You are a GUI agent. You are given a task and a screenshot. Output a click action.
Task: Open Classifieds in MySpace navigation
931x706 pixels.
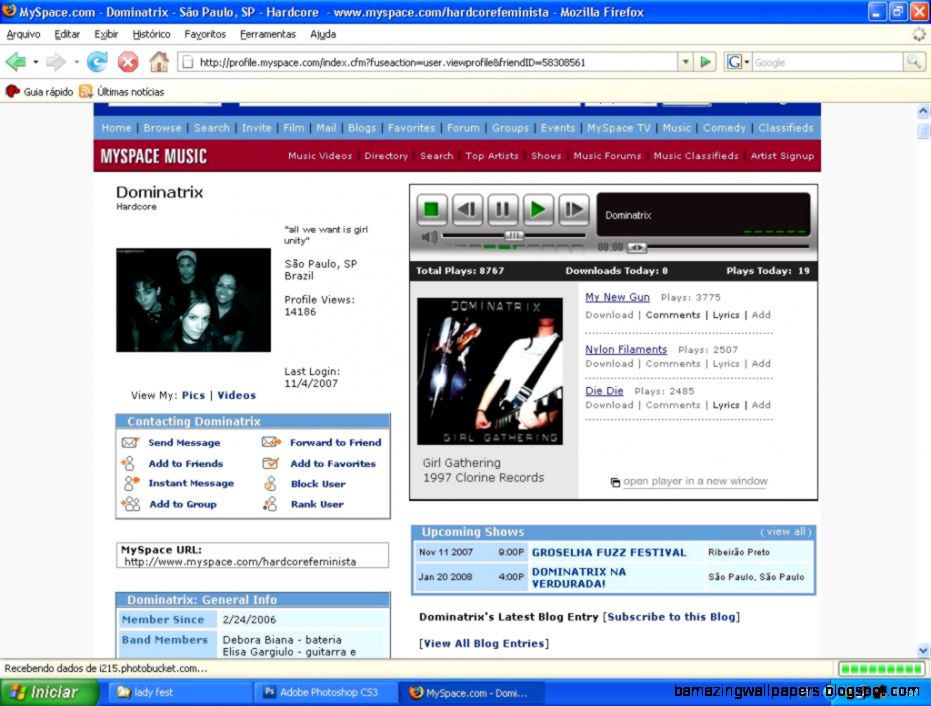(786, 128)
